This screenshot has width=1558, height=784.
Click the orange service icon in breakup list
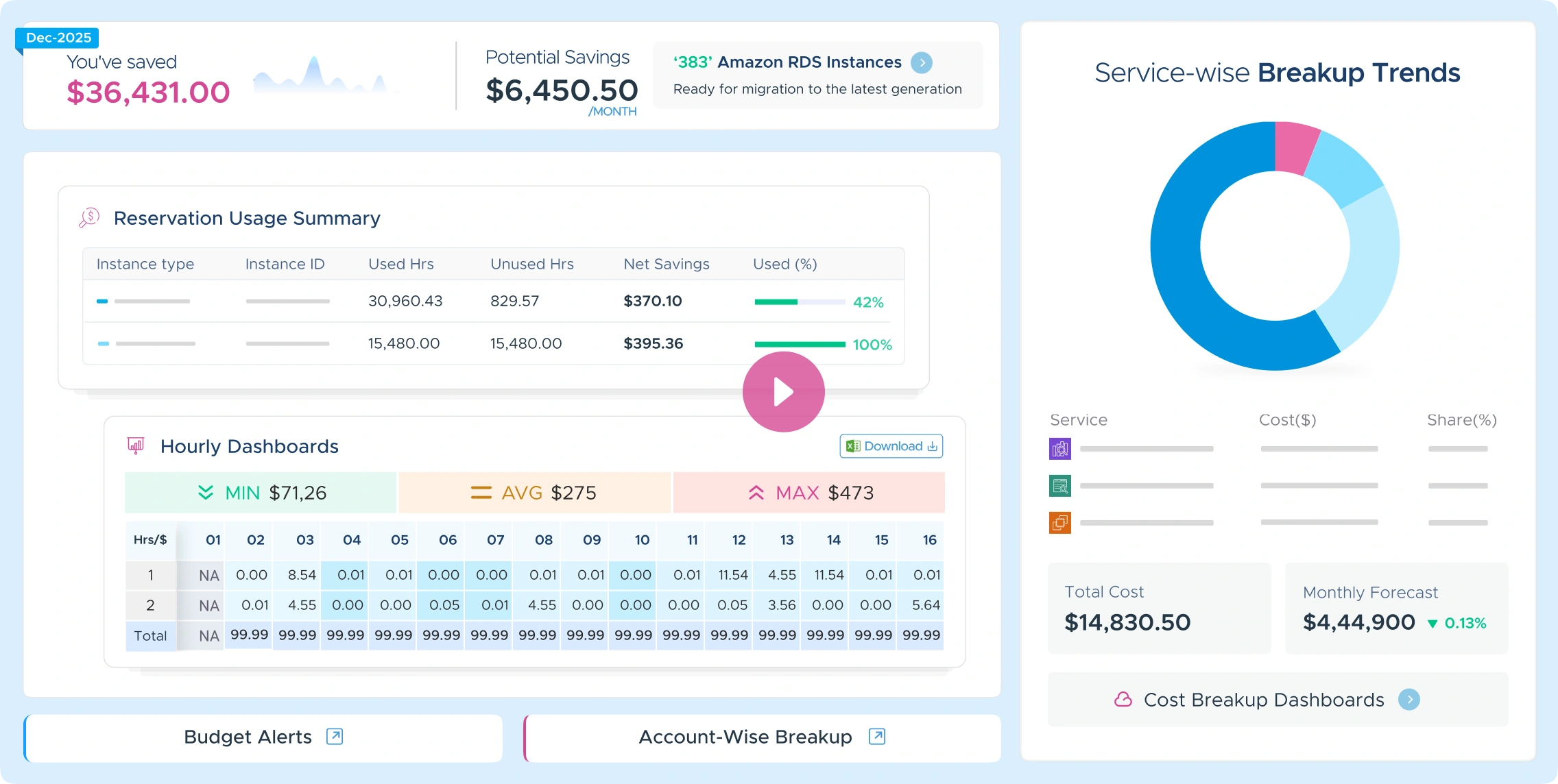[x=1060, y=523]
